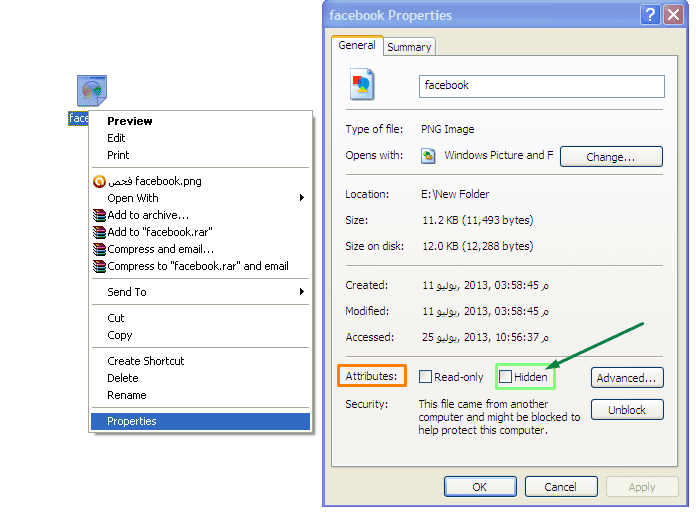Expand the Send To submenu arrow
696x515 pixels.
pyautogui.click(x=302, y=292)
